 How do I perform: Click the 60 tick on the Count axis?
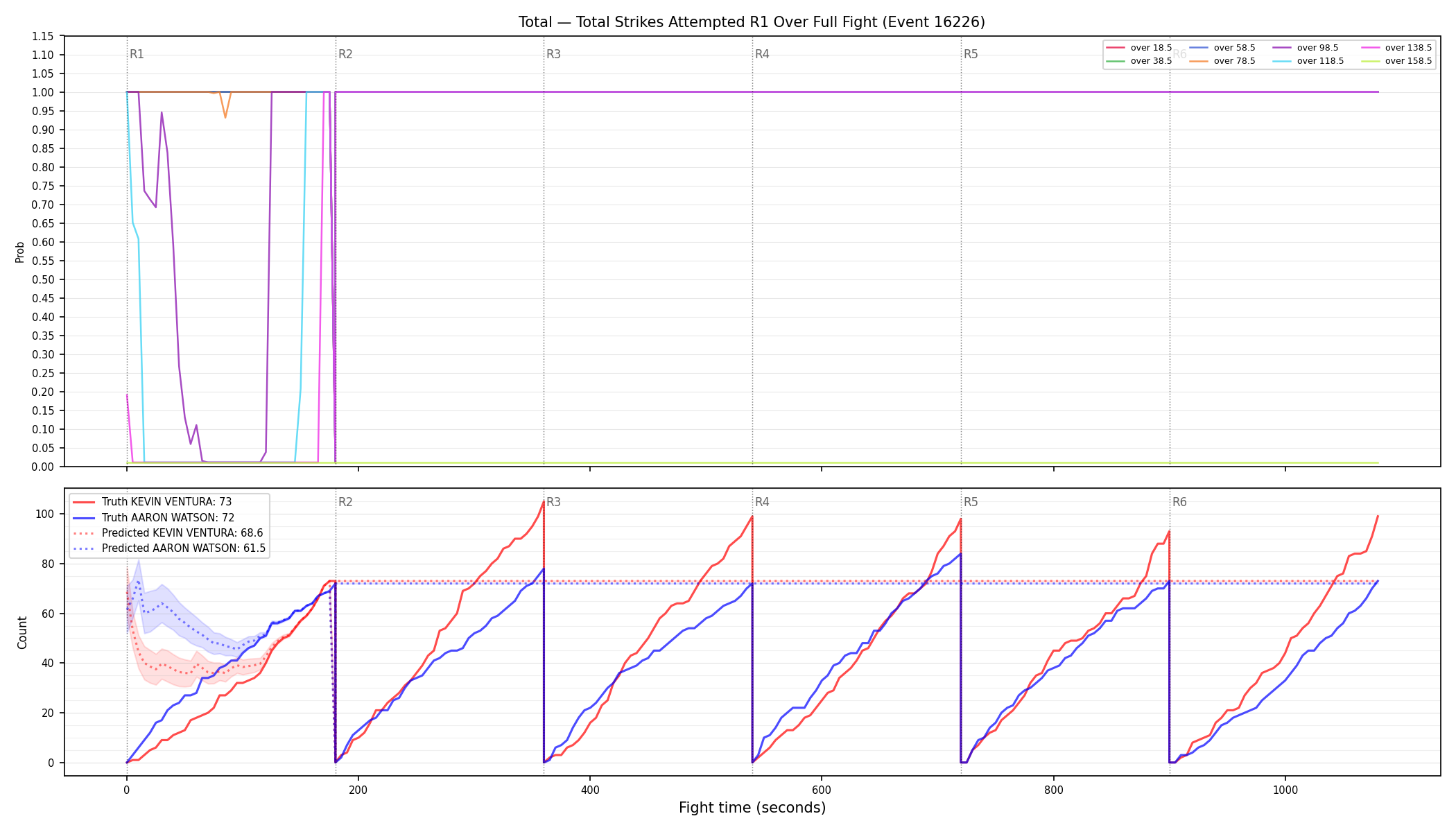click(x=48, y=614)
